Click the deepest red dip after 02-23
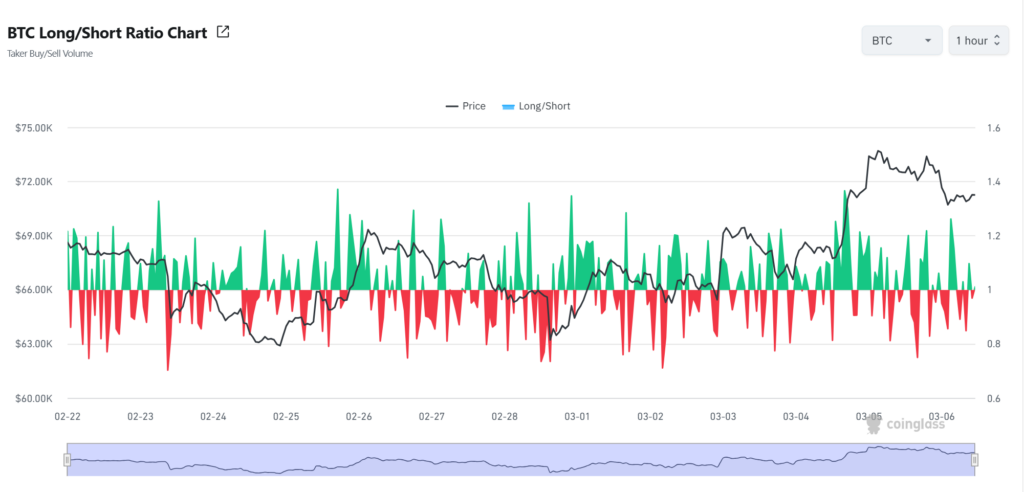 [167, 368]
